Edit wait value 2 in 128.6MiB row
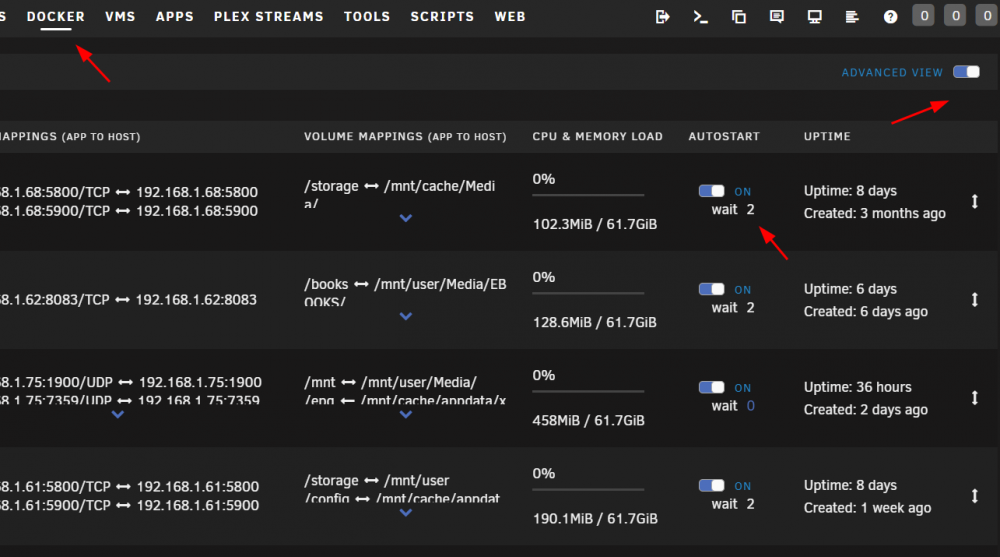 coord(751,308)
